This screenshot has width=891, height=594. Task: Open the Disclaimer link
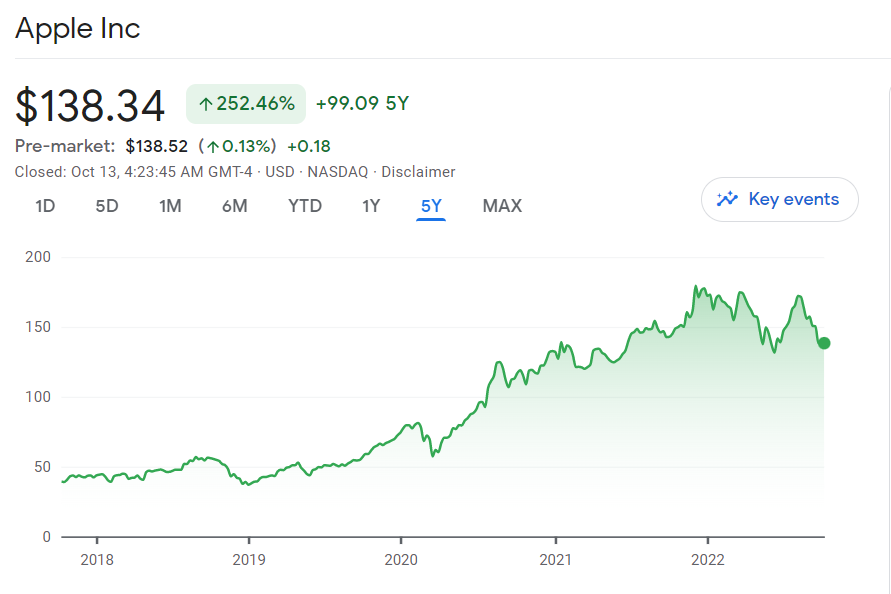tap(418, 172)
